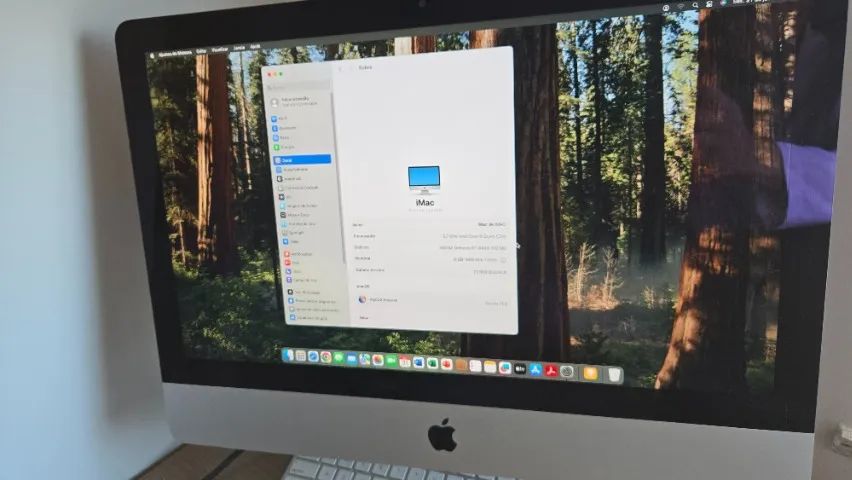
Task: Click the Wi-Fi status icon in menu bar
Action: point(681,7)
